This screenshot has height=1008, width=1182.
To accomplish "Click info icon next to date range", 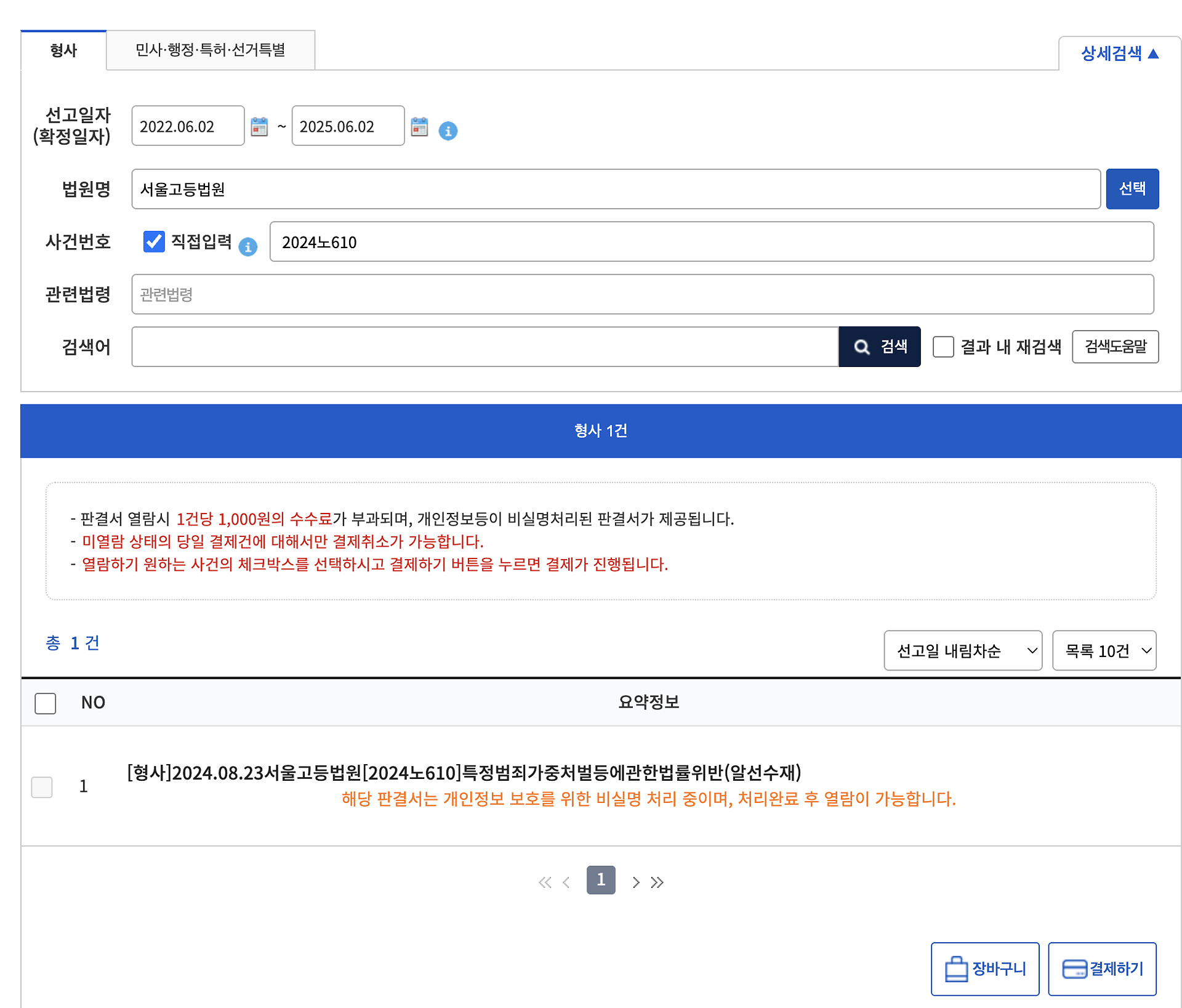I will 448,131.
